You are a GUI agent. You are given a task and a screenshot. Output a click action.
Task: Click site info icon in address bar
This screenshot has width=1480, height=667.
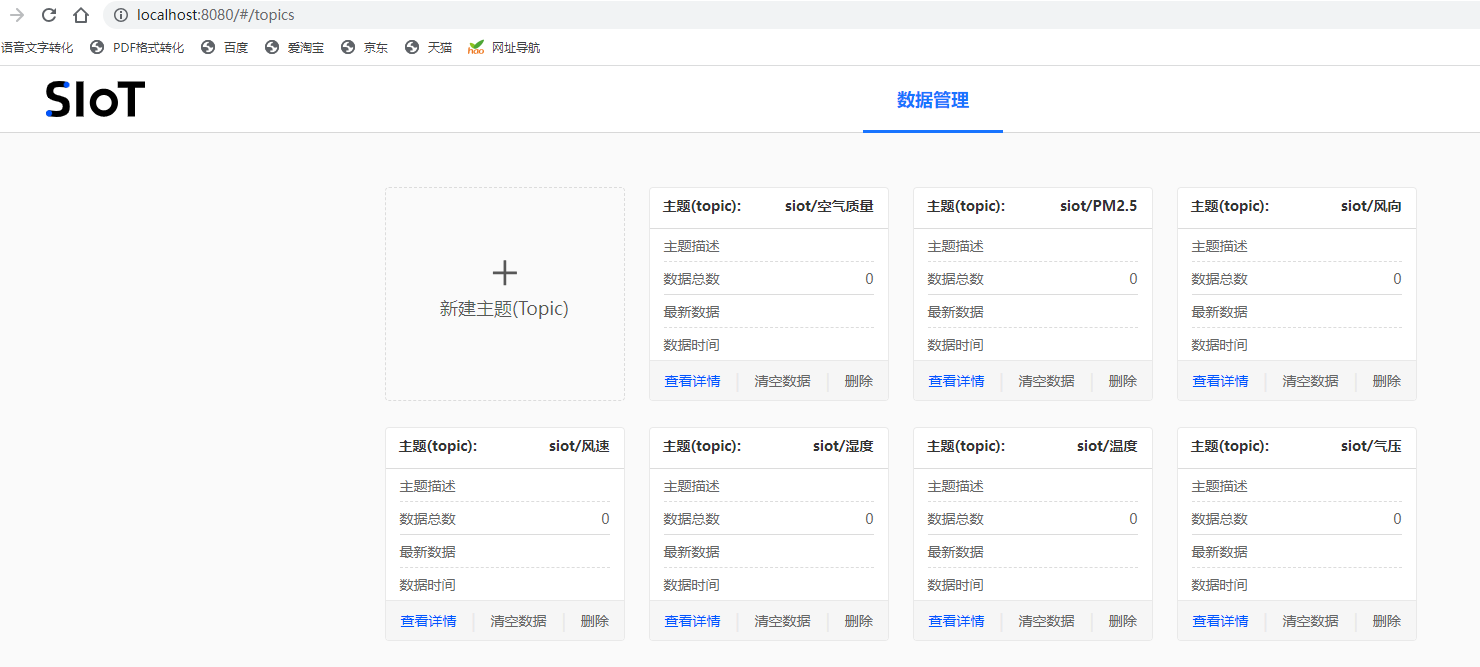(x=121, y=15)
